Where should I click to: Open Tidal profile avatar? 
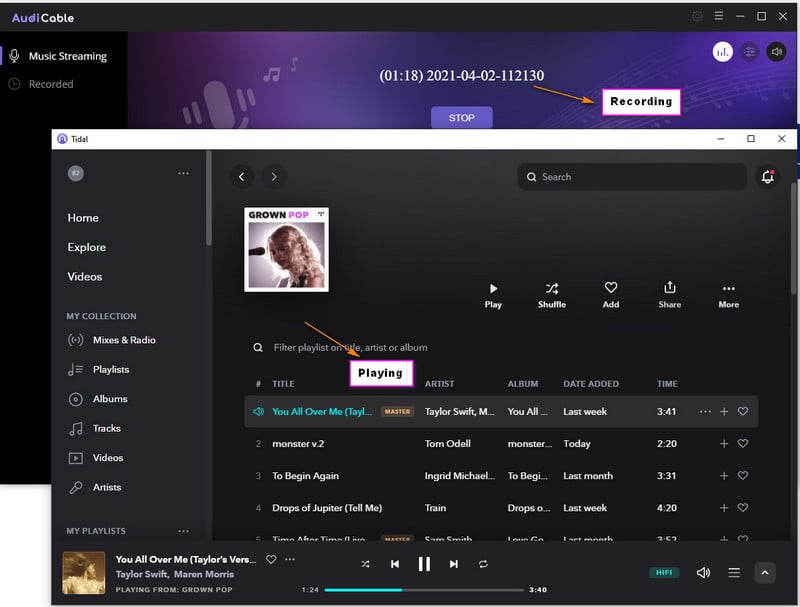click(x=76, y=173)
